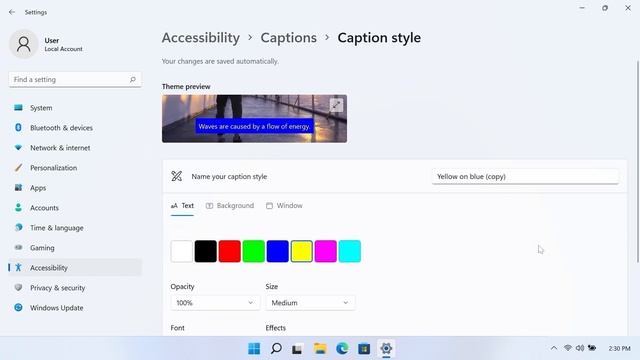Choose the red text color swatch
Image resolution: width=640 pixels, height=360 pixels.
(x=230, y=251)
